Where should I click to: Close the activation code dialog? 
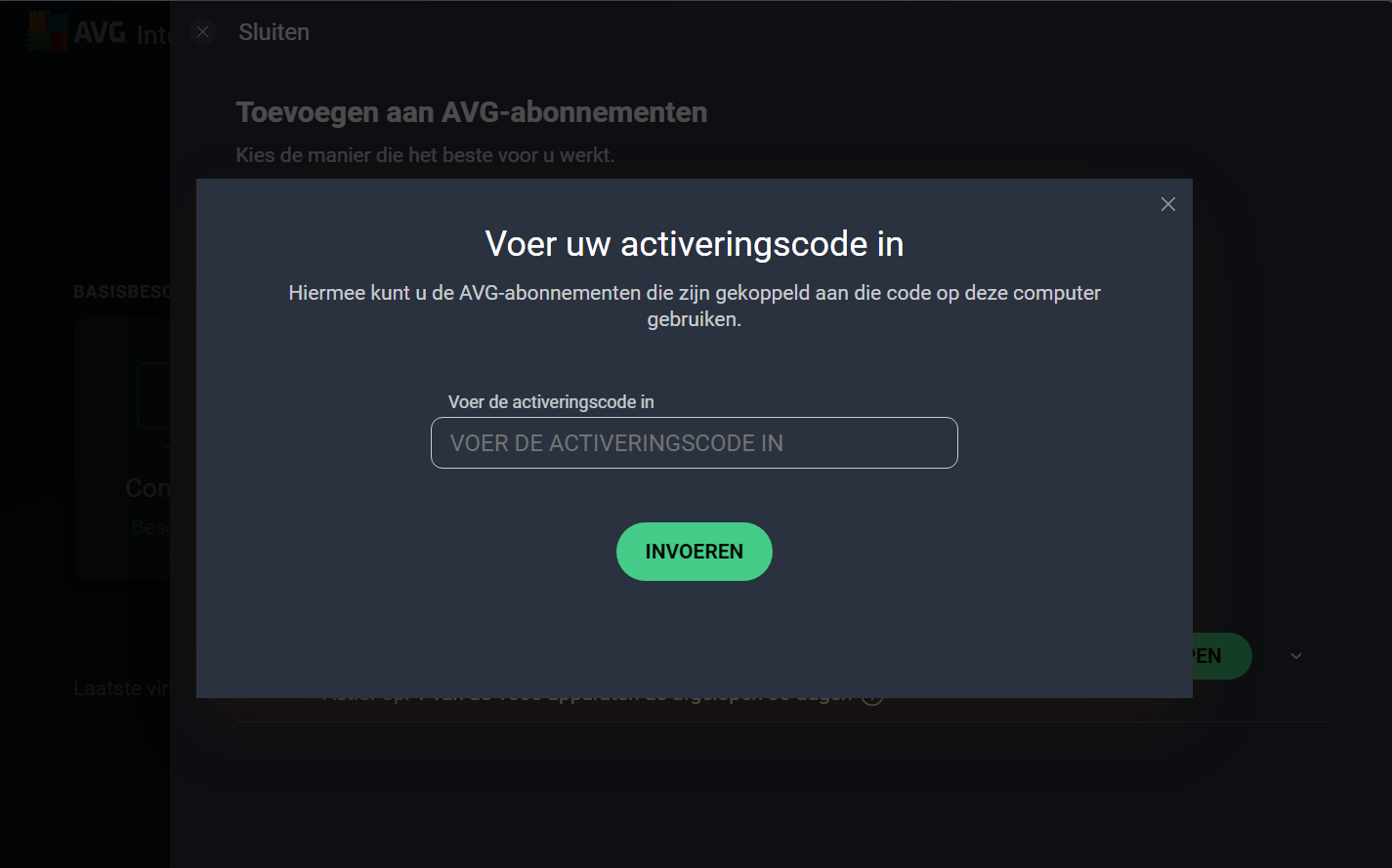coord(1167,204)
